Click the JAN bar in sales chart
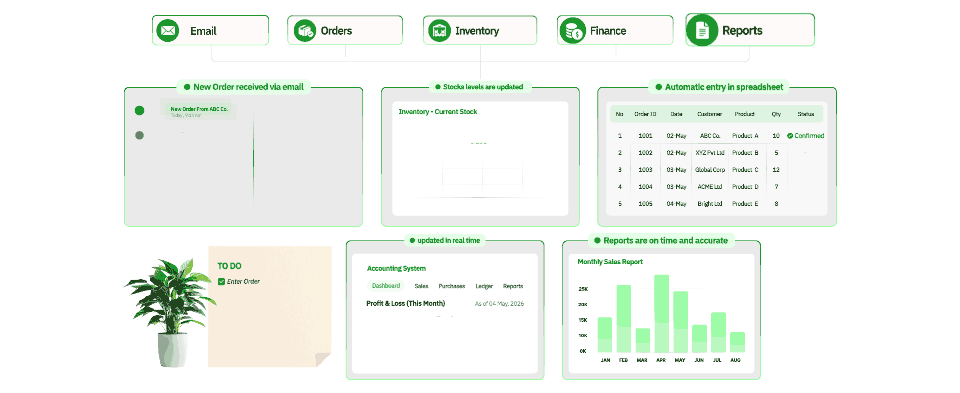Screen dimensions: 960x393 605,334
